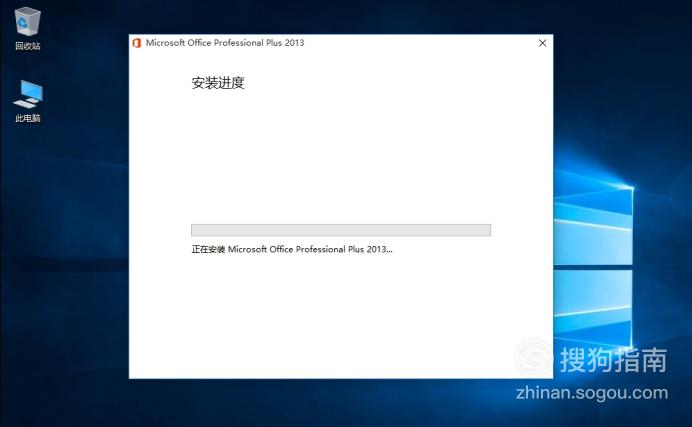The image size is (692, 427).
Task: Close the Office Professional Plus 2013 installer
Action: [542, 43]
